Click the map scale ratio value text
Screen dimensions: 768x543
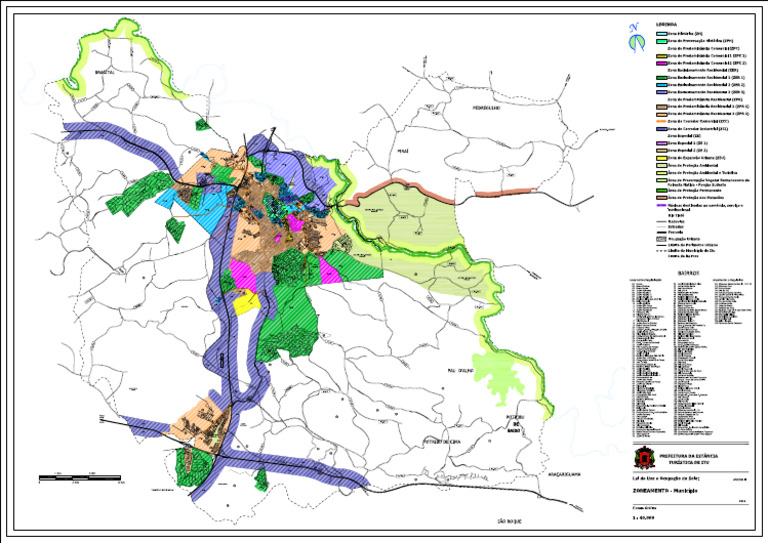(643, 517)
